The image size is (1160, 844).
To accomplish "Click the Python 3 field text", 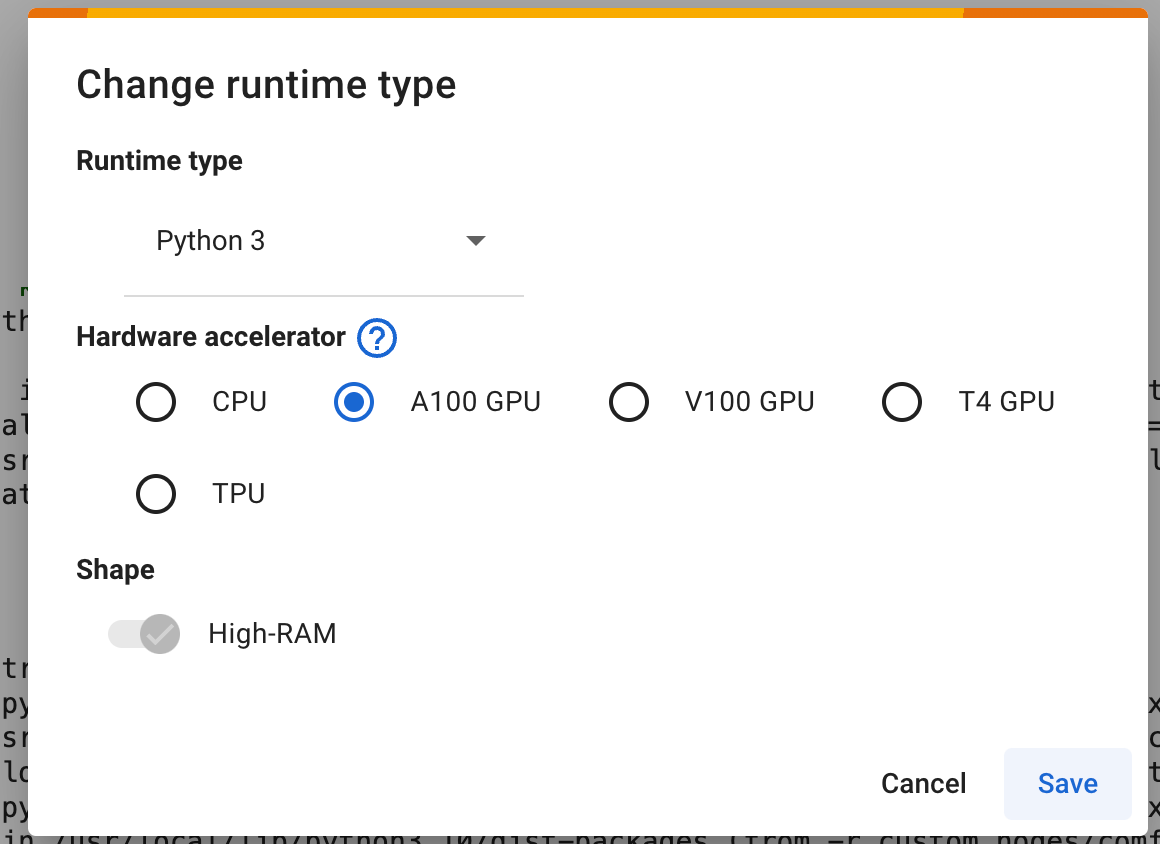I will pos(210,240).
